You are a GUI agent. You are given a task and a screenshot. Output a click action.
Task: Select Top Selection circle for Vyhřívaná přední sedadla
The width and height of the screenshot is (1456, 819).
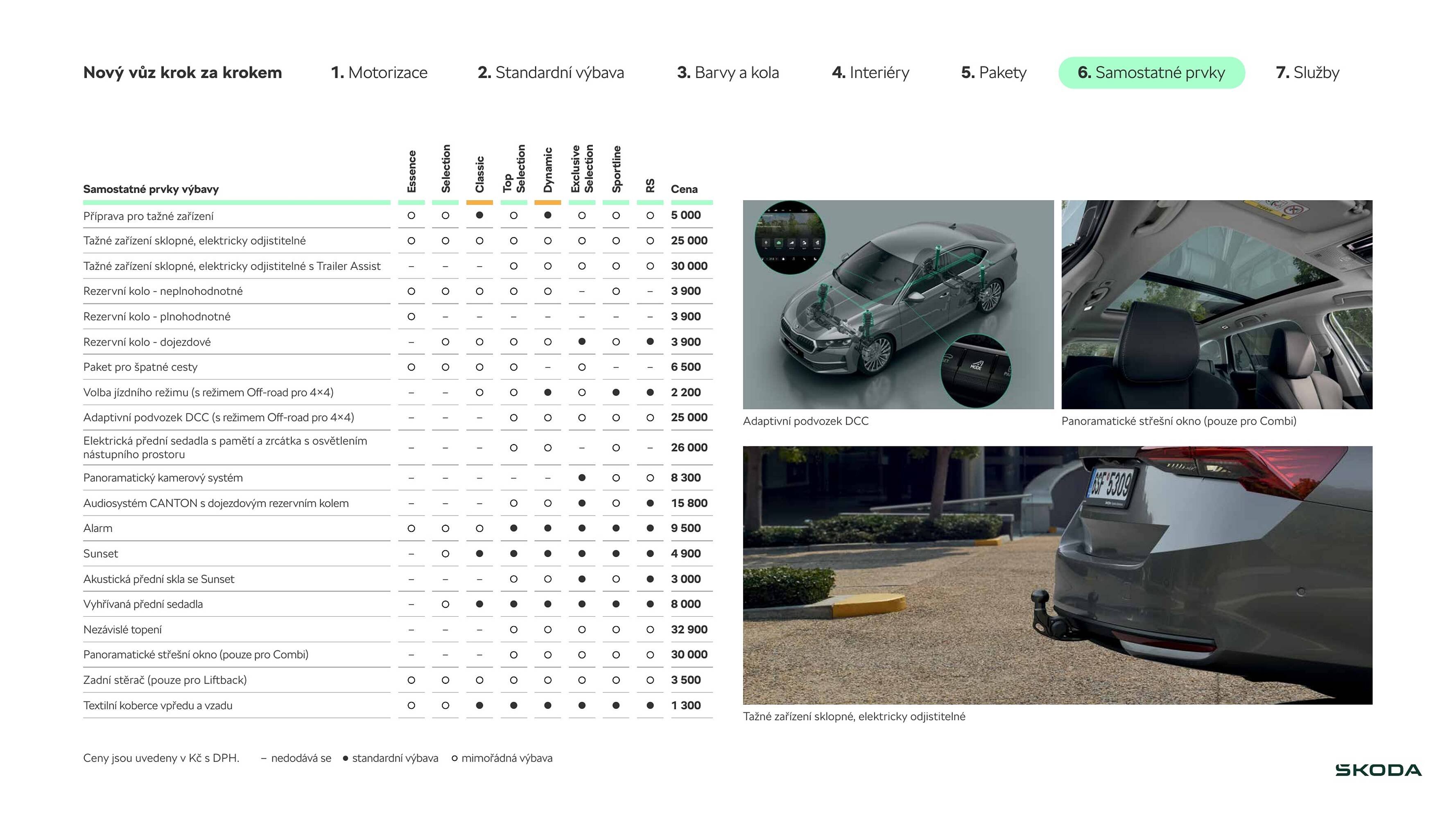point(514,604)
